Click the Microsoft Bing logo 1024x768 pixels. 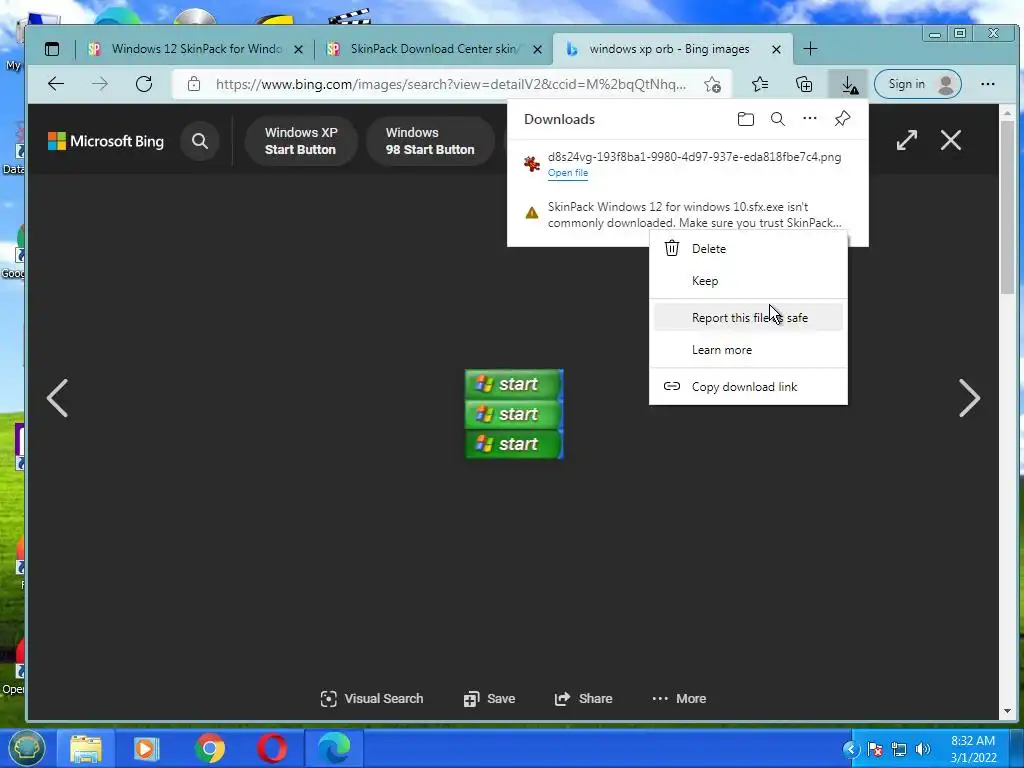point(106,141)
